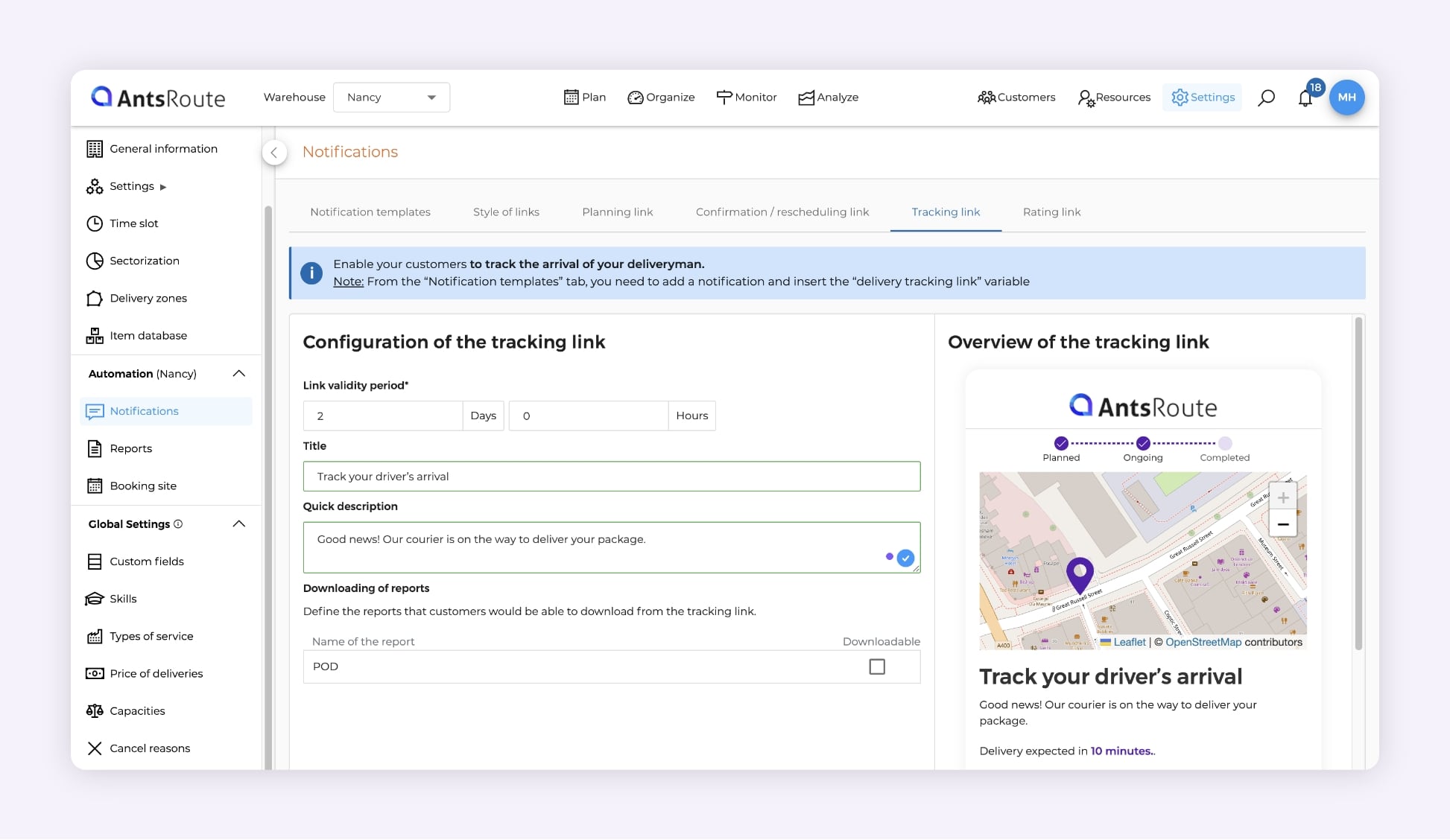Collapse the Automation (Nancy) section
1450x840 pixels.
(239, 374)
